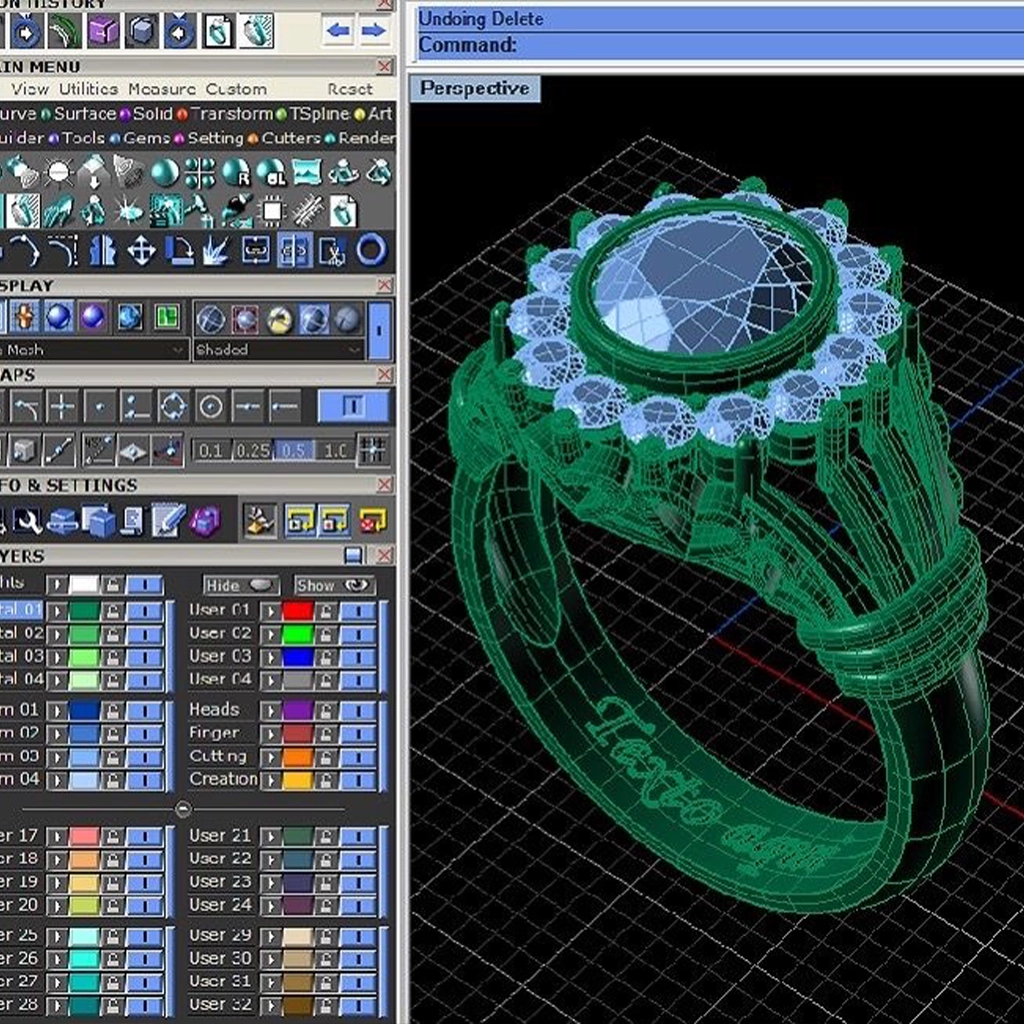Select the blue mirror tool icon

pos(103,251)
